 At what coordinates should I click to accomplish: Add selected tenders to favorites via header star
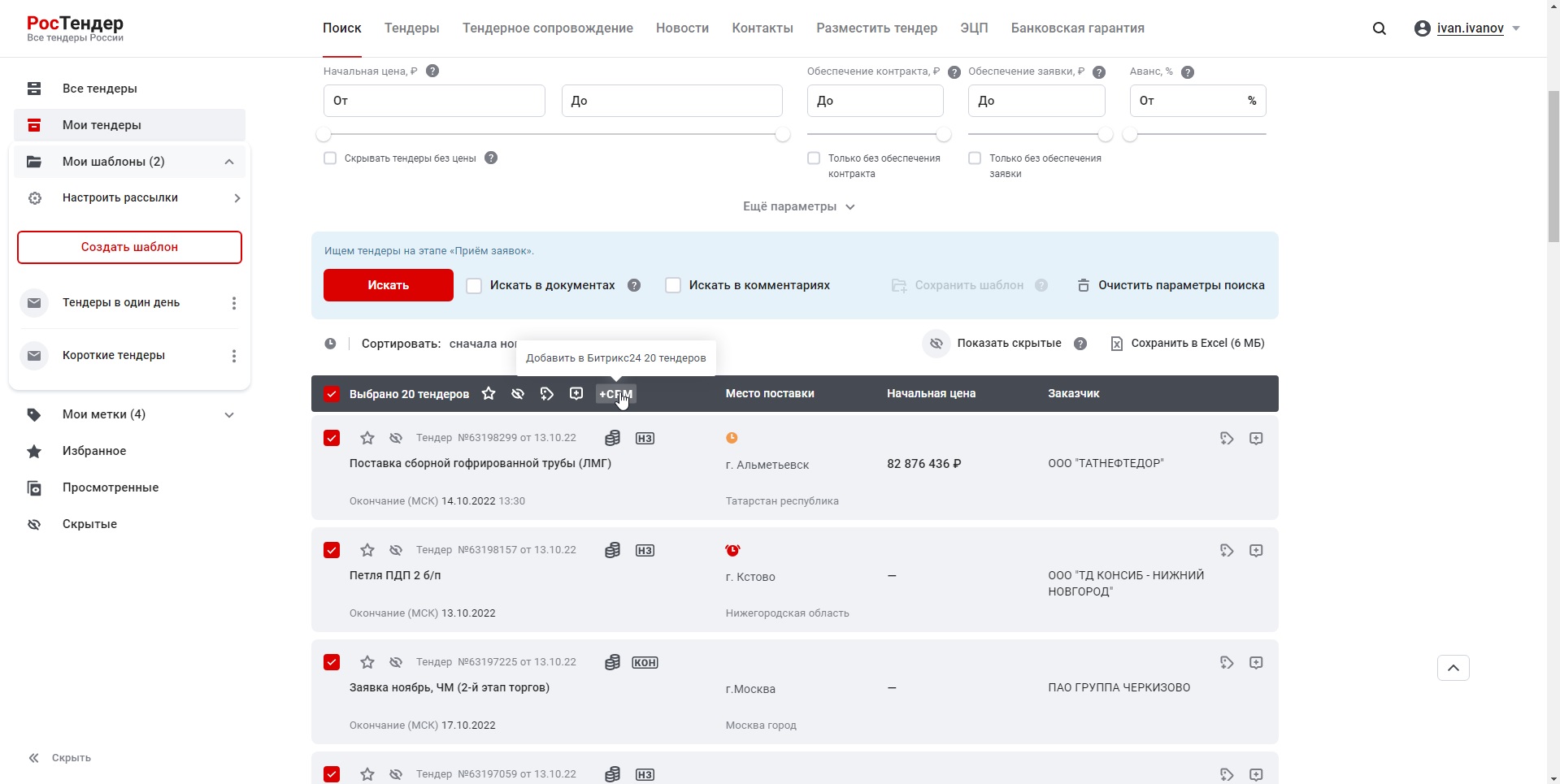pyautogui.click(x=489, y=394)
